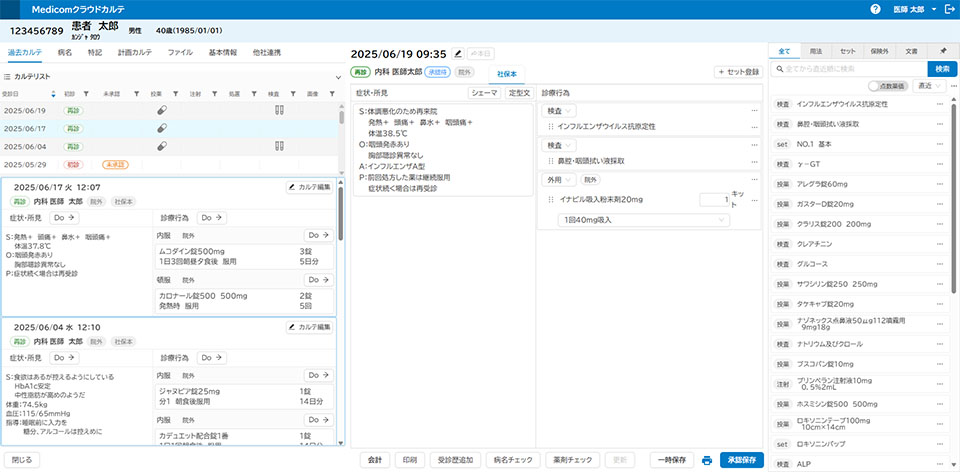Viewport: 960px width, 472px height.
Task: Select the セット tab in right panel
Action: pos(847,50)
